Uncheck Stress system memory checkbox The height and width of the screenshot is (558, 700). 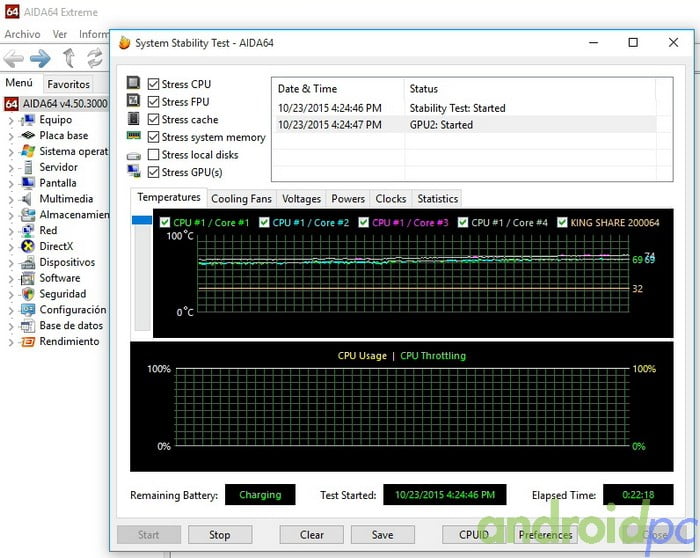tap(153, 137)
